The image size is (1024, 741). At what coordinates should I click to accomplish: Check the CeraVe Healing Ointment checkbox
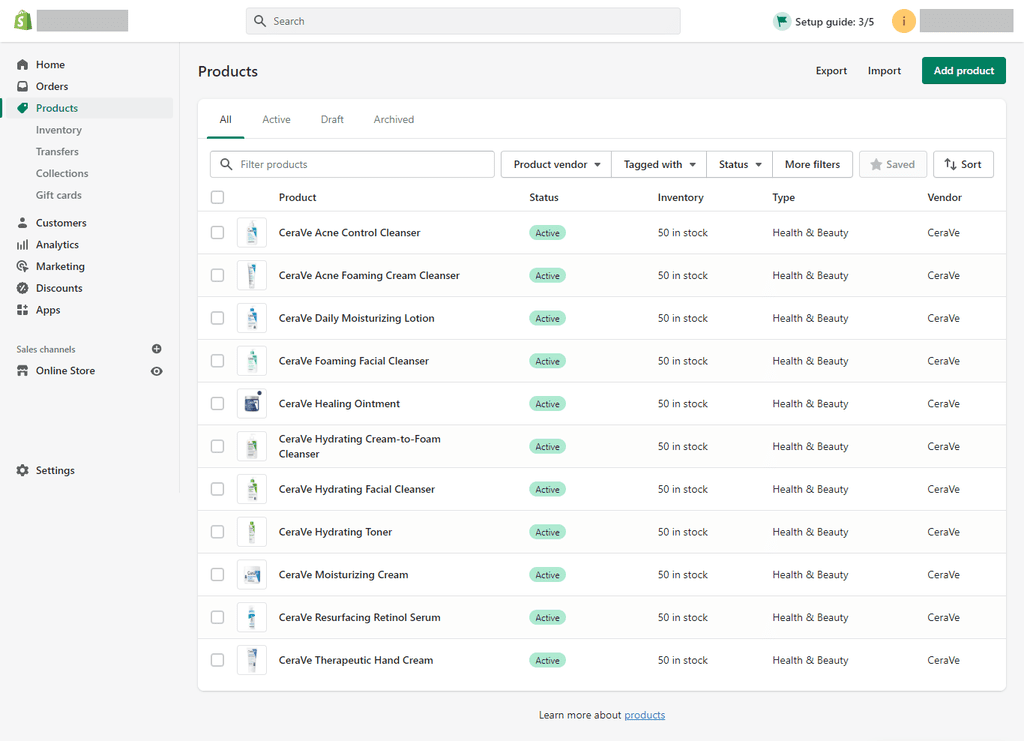pyautogui.click(x=217, y=403)
